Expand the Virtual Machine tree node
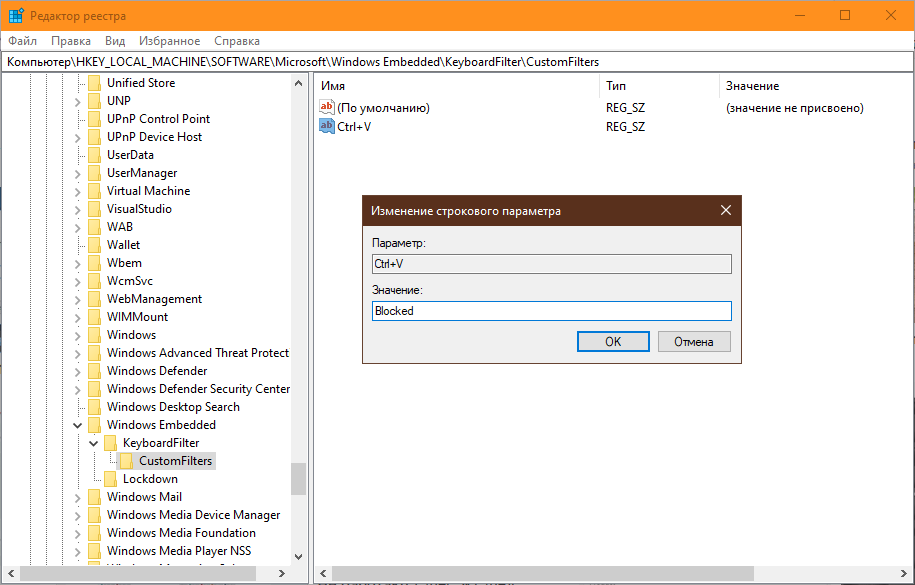The image size is (915, 585). [x=78, y=191]
